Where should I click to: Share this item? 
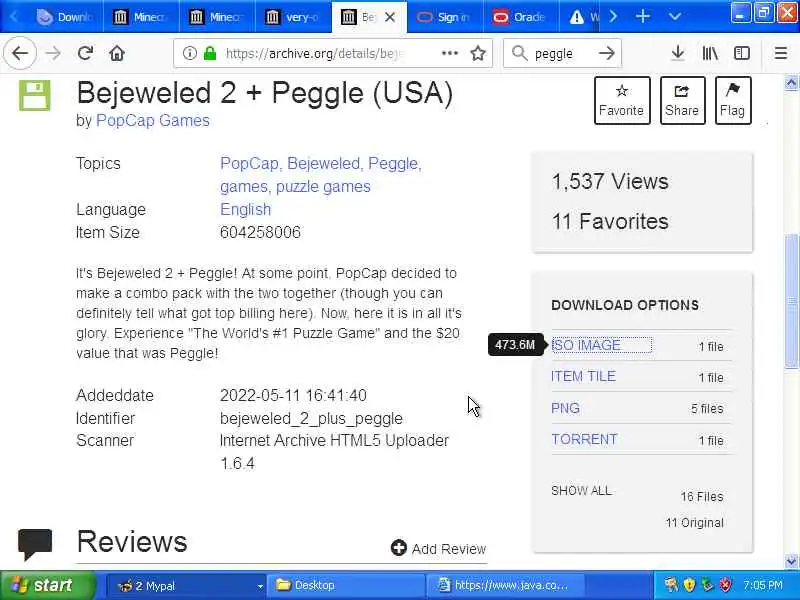pyautogui.click(x=682, y=101)
